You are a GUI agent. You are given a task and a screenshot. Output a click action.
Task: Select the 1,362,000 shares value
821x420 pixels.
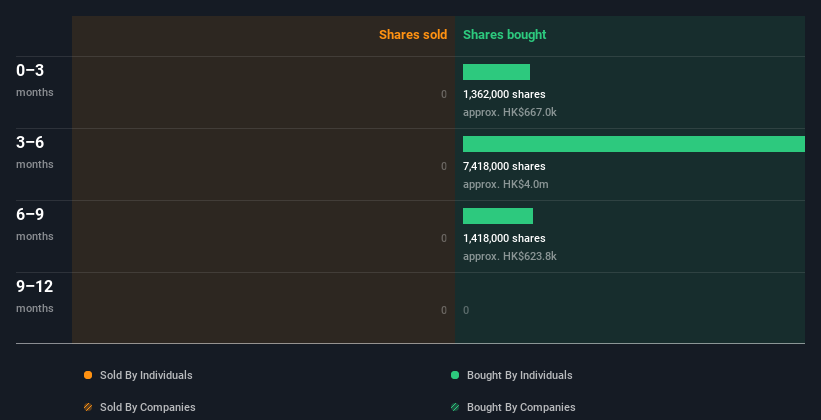[x=504, y=94]
